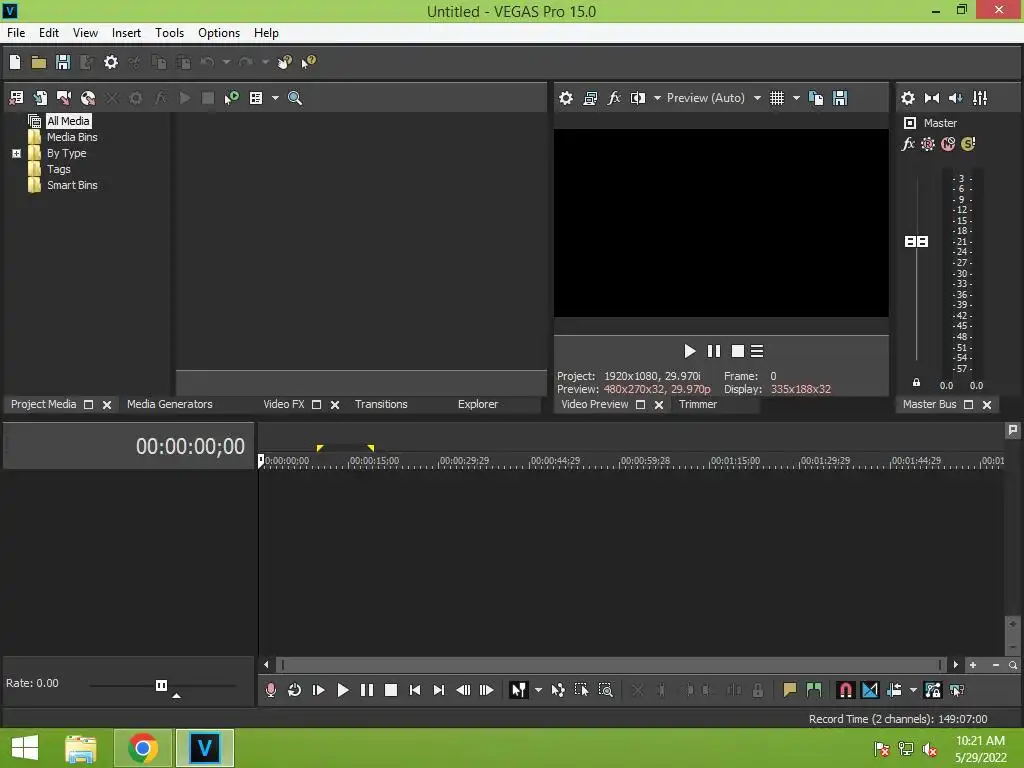Screen dimensions: 1024x768
Task: Open edit tool dropdown arrow in timeline toolbar
Action: 538,690
